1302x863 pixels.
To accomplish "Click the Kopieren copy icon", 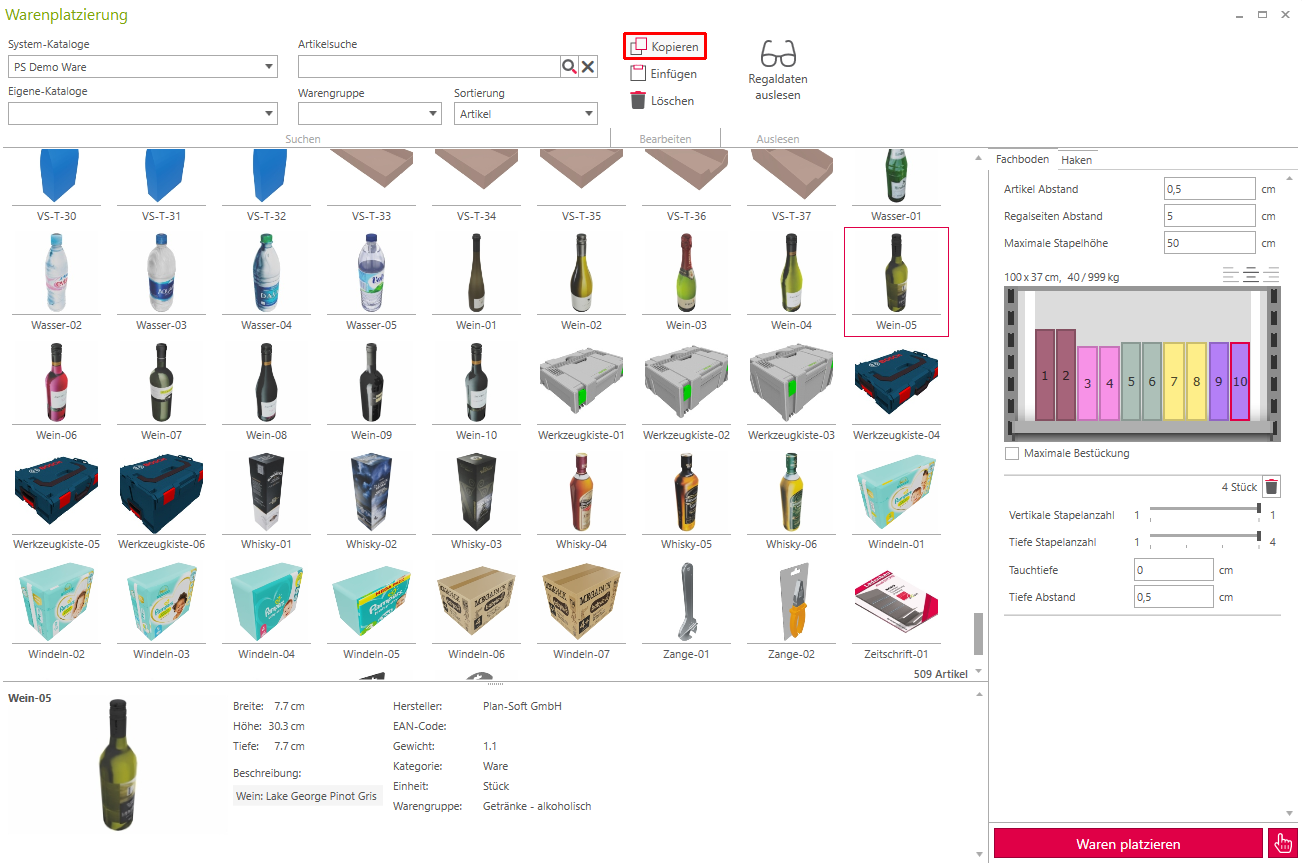I will (638, 47).
